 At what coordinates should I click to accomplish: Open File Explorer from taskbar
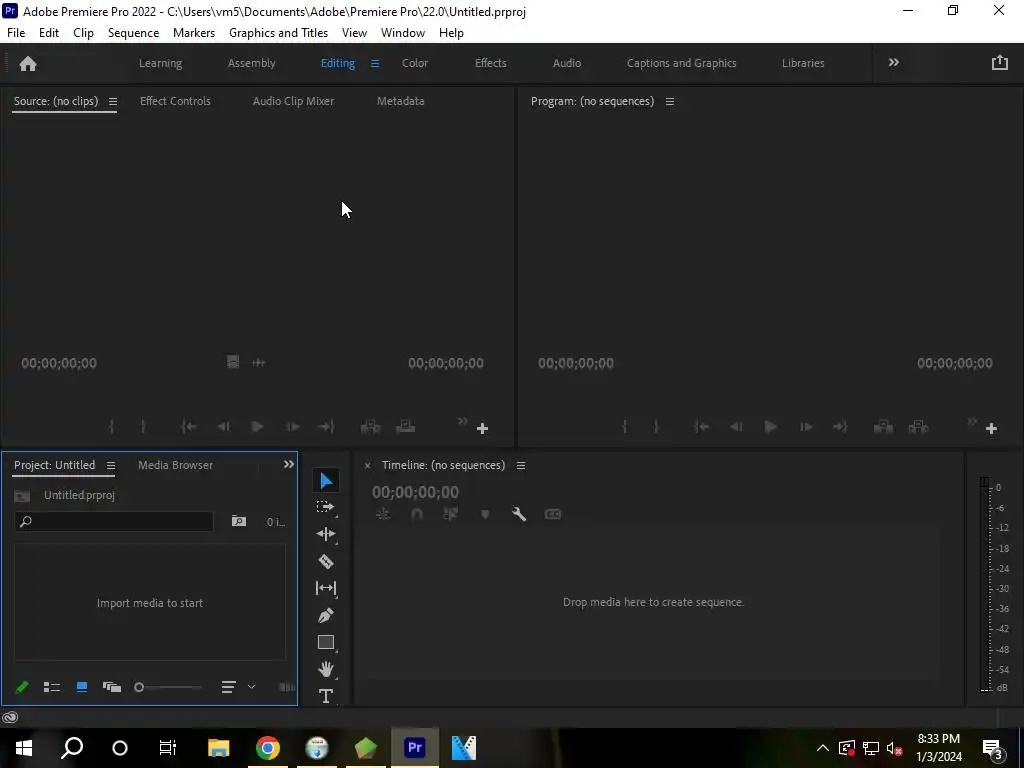[x=219, y=748]
